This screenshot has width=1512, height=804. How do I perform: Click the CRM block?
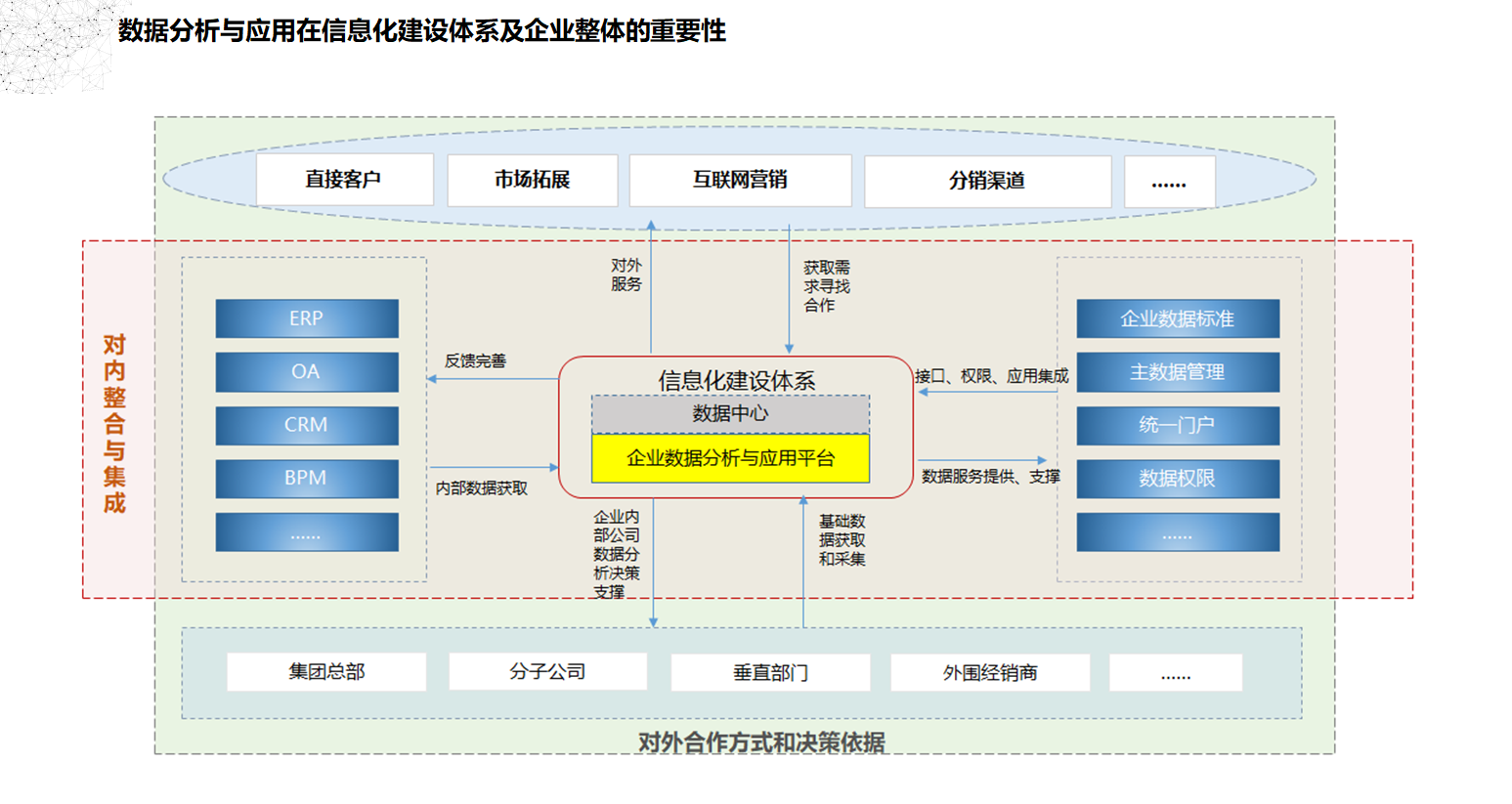point(306,425)
